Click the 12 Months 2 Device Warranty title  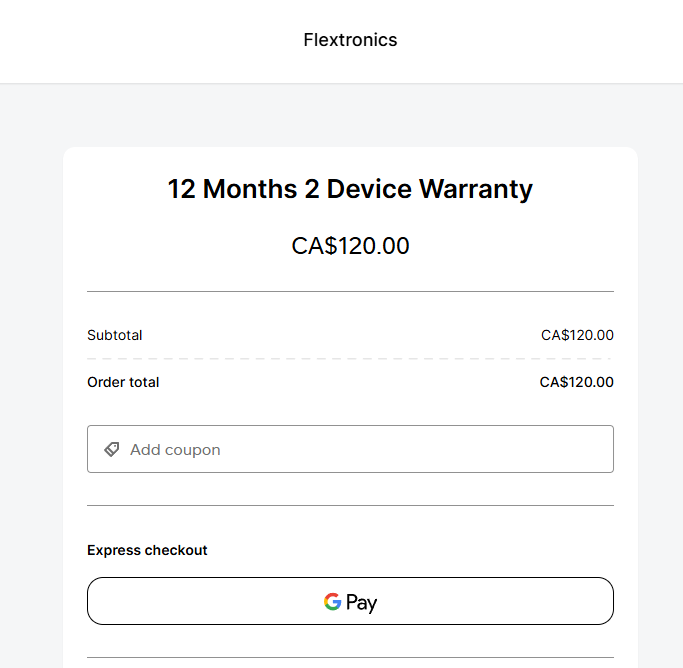coord(350,189)
